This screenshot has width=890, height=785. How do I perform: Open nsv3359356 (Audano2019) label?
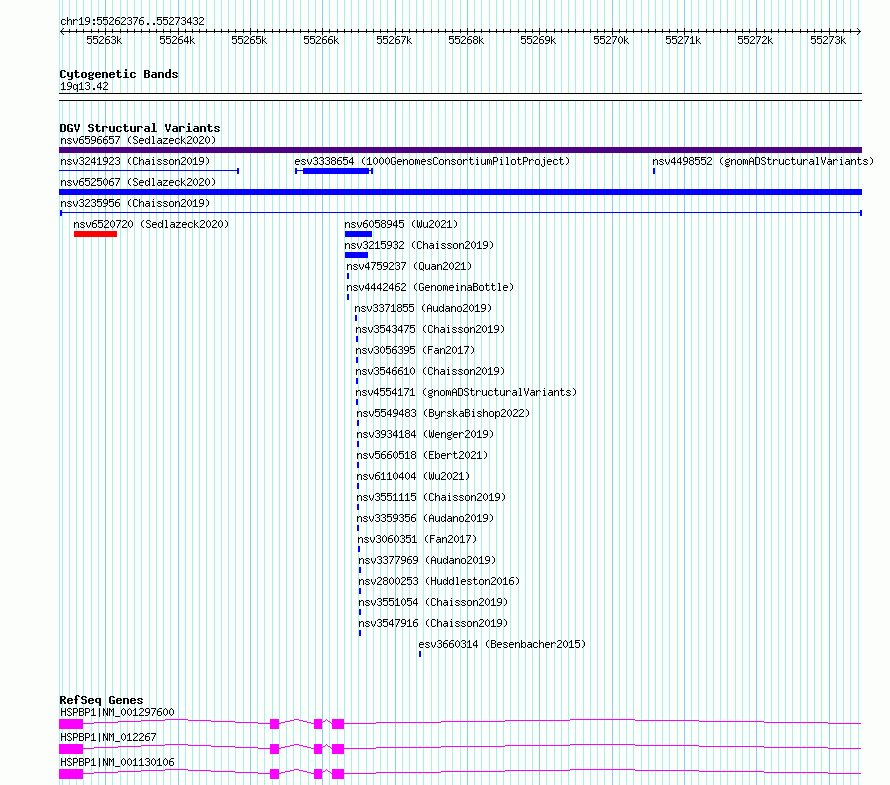(x=425, y=518)
